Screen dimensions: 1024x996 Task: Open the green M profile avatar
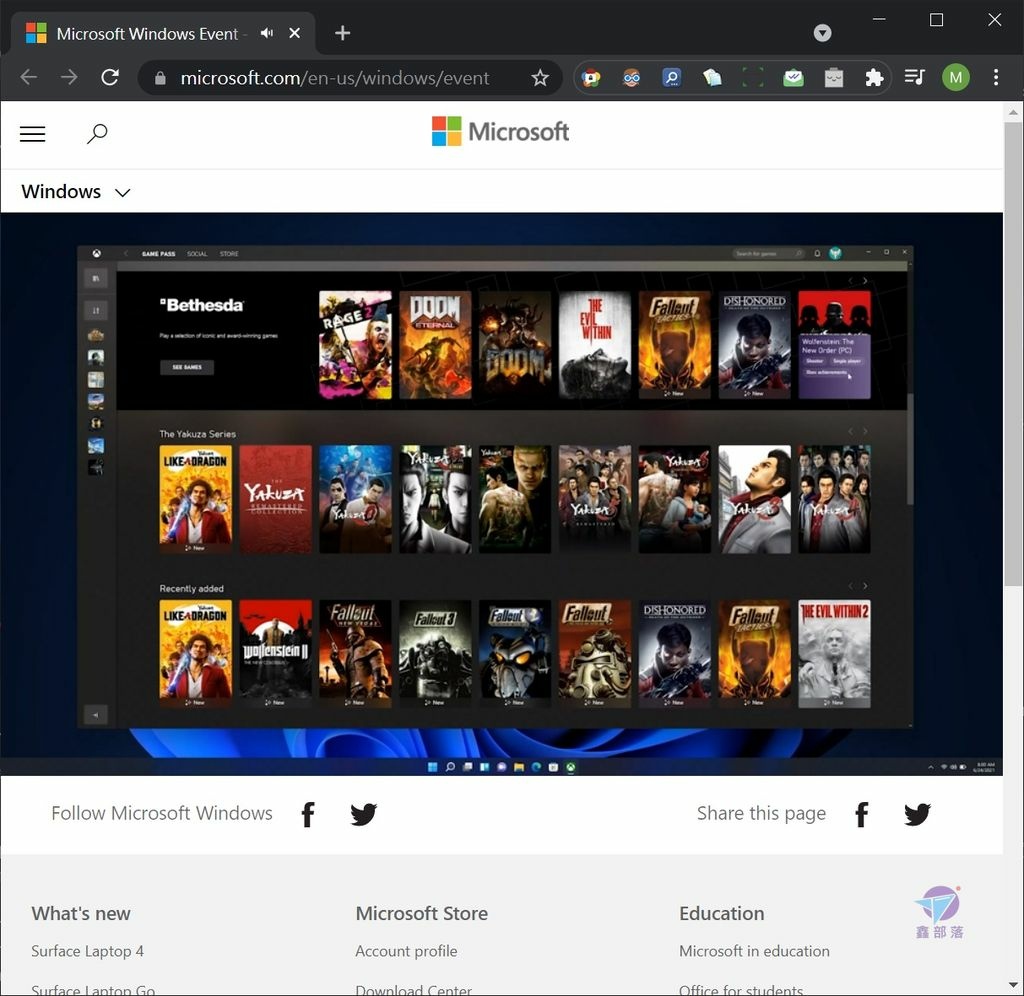(x=955, y=78)
